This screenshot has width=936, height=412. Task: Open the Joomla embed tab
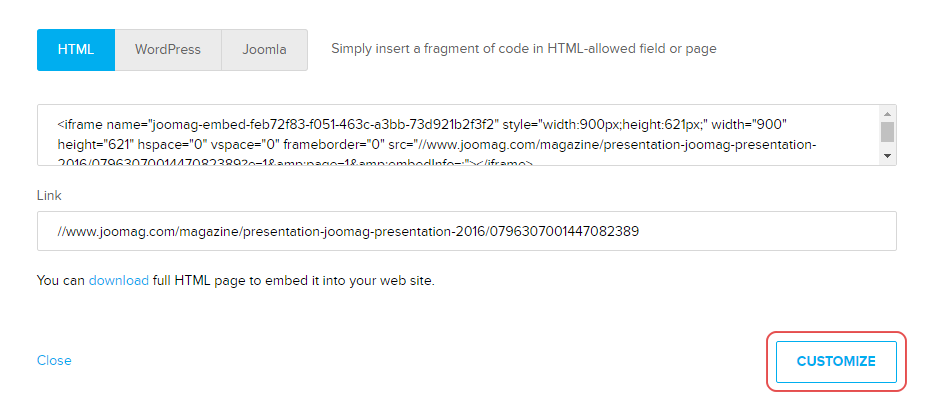(264, 49)
